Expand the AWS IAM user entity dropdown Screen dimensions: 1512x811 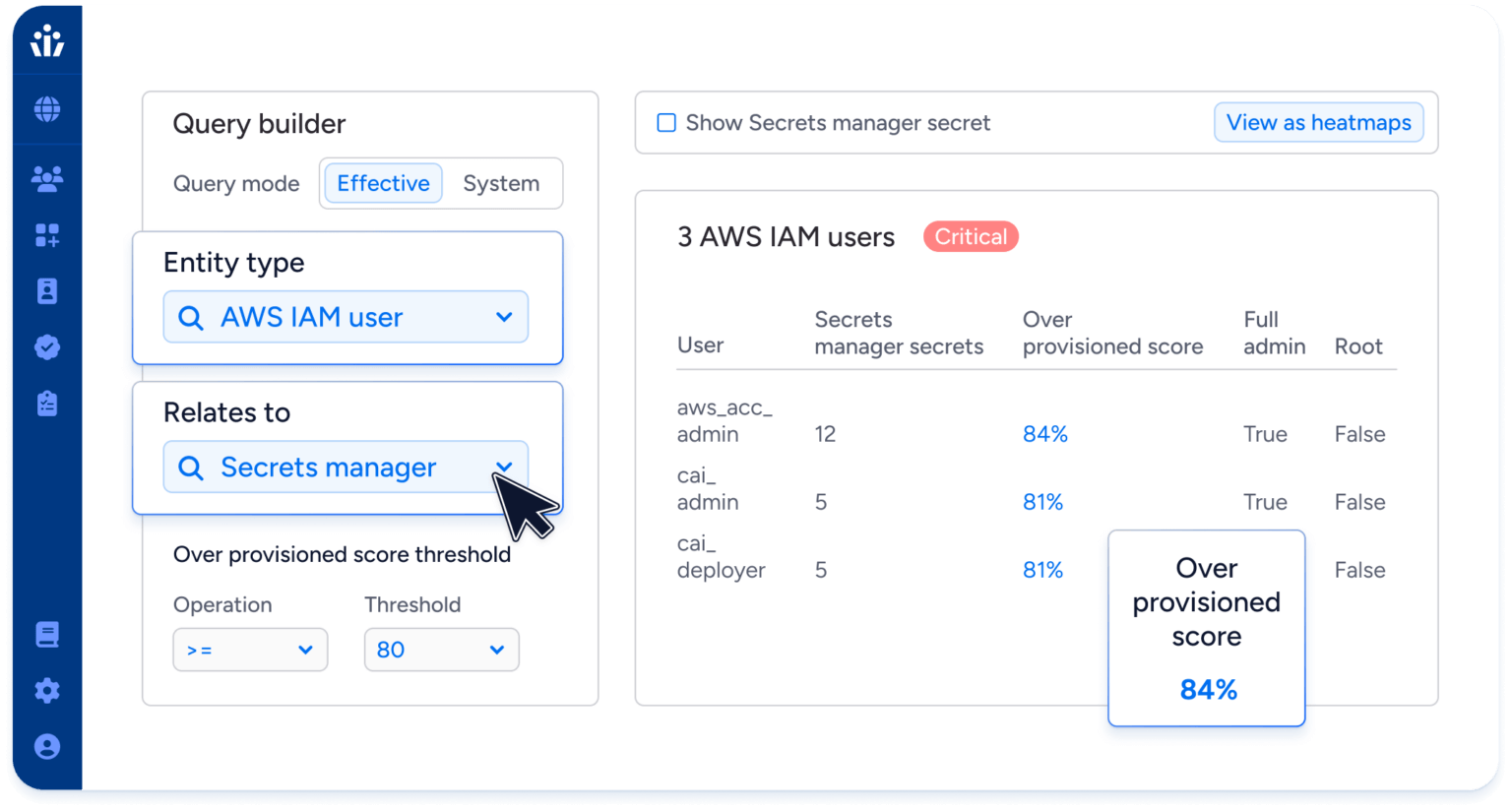click(346, 318)
